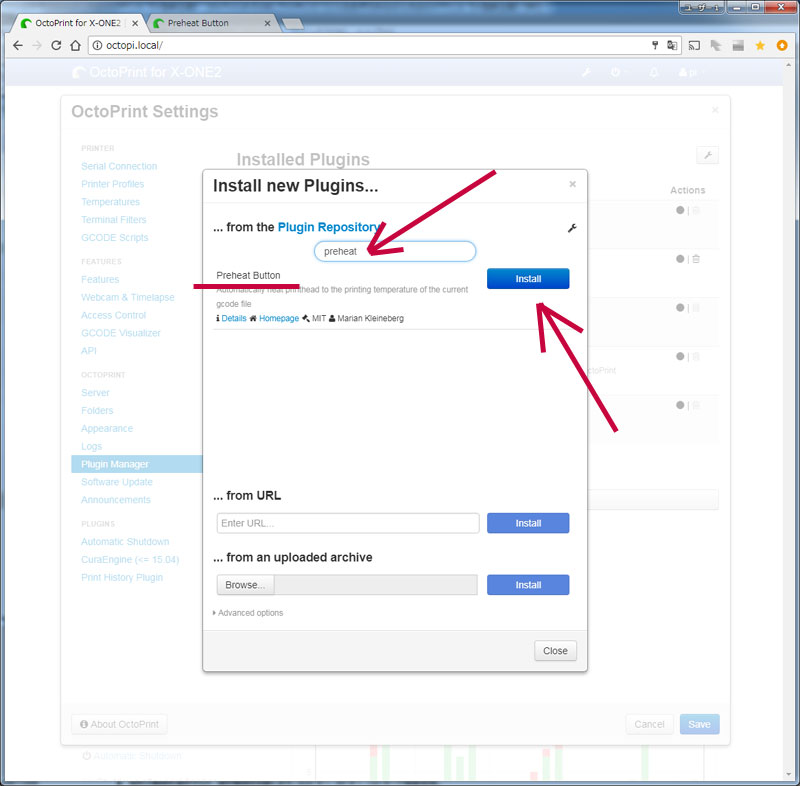The image size is (800, 786).
Task: Open the Preheat Button Homepage link
Action: click(x=279, y=318)
